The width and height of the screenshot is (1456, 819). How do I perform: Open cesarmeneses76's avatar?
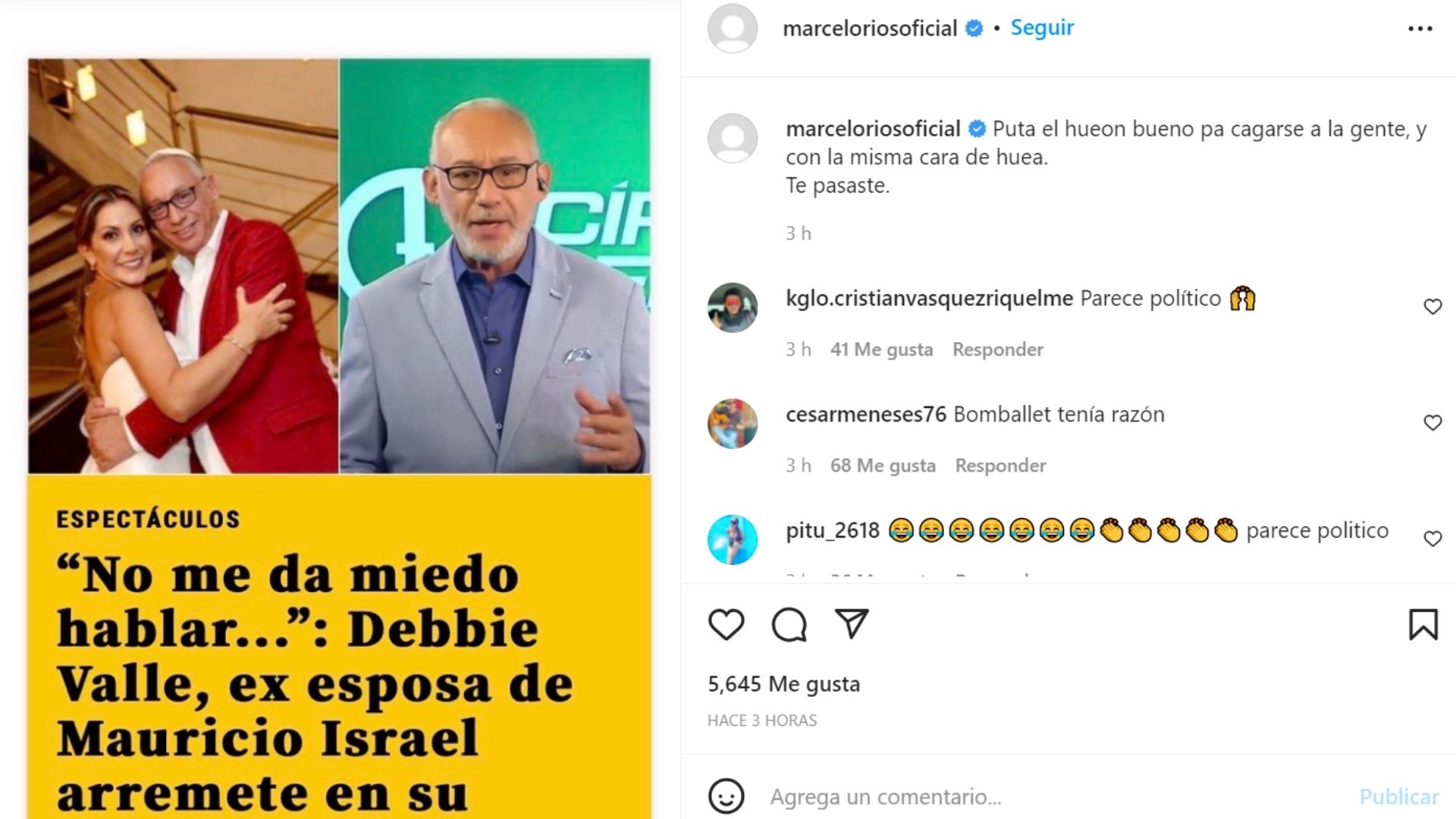click(x=733, y=423)
